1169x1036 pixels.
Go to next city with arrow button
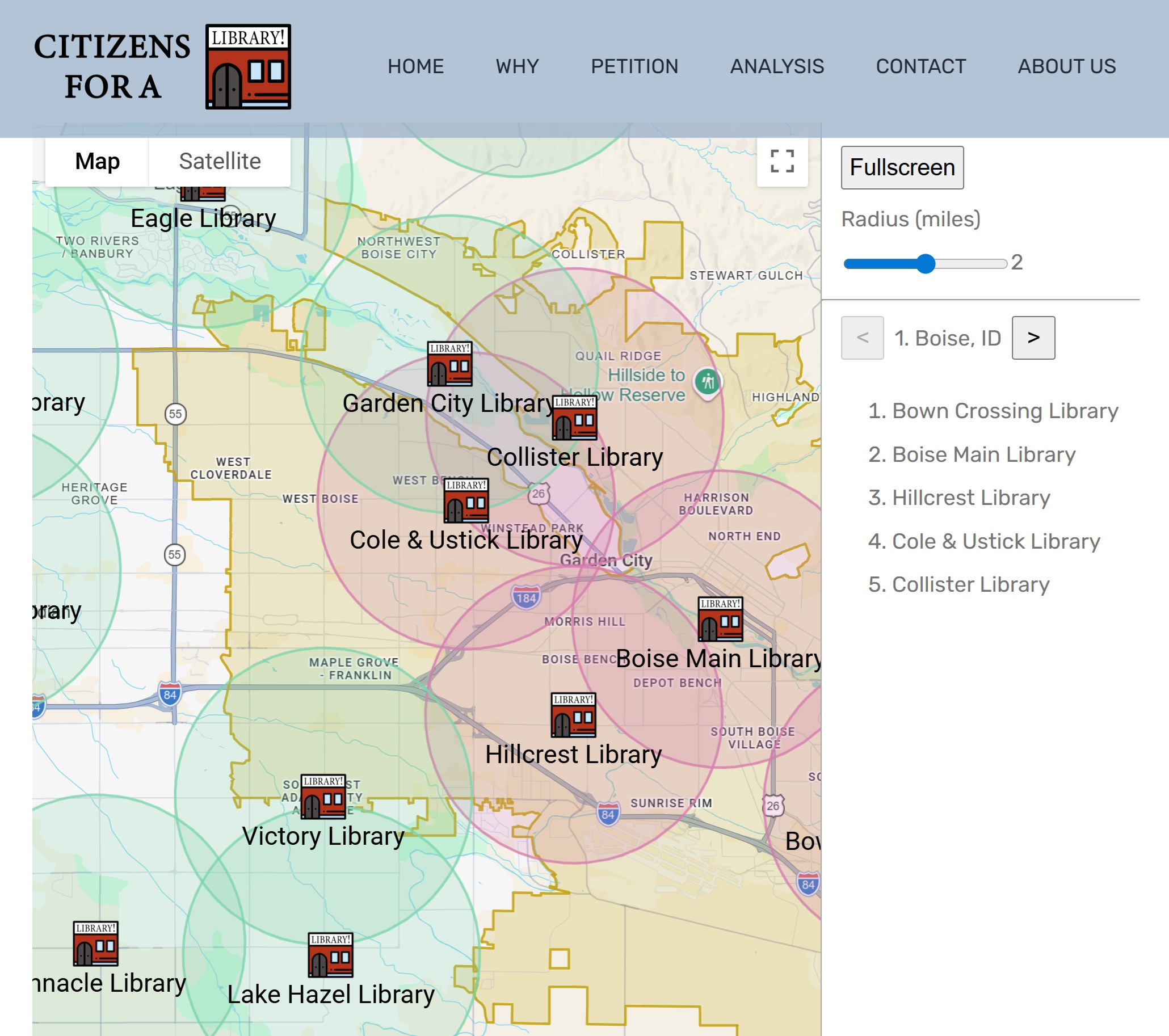coord(1033,338)
